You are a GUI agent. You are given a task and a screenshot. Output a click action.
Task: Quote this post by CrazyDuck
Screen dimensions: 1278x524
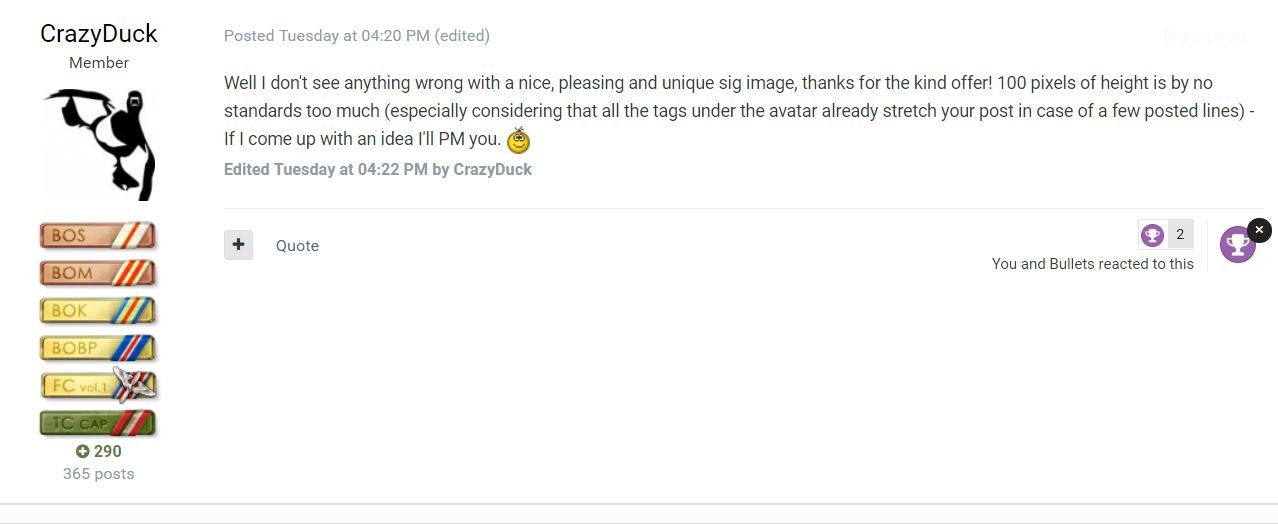(297, 246)
